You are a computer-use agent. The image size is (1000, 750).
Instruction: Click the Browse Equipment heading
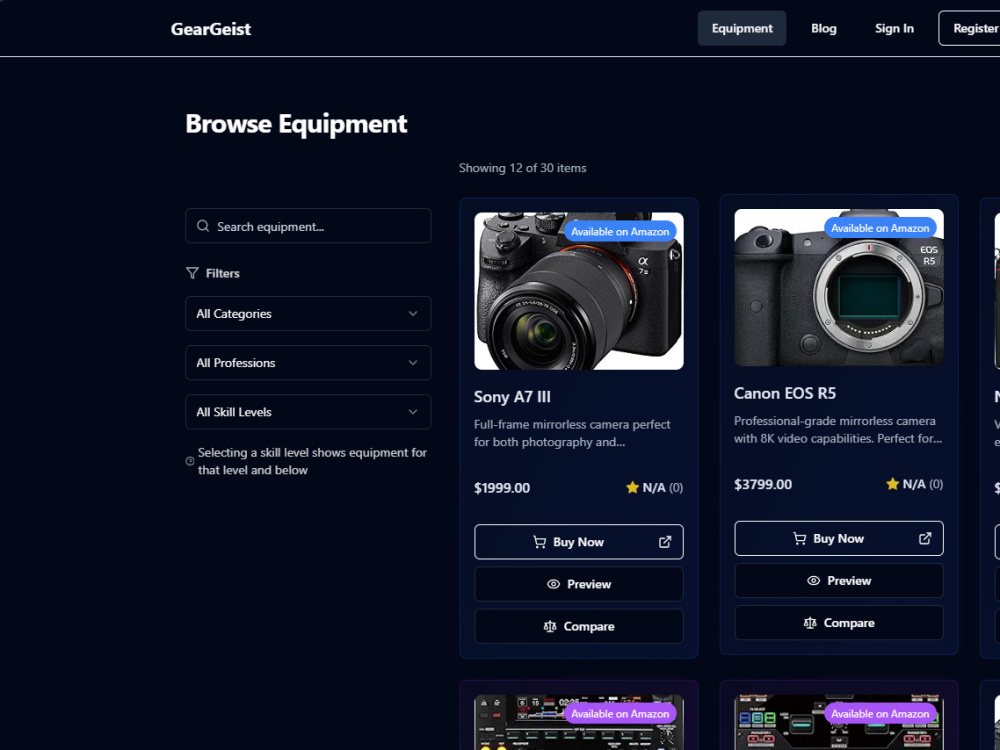296,124
